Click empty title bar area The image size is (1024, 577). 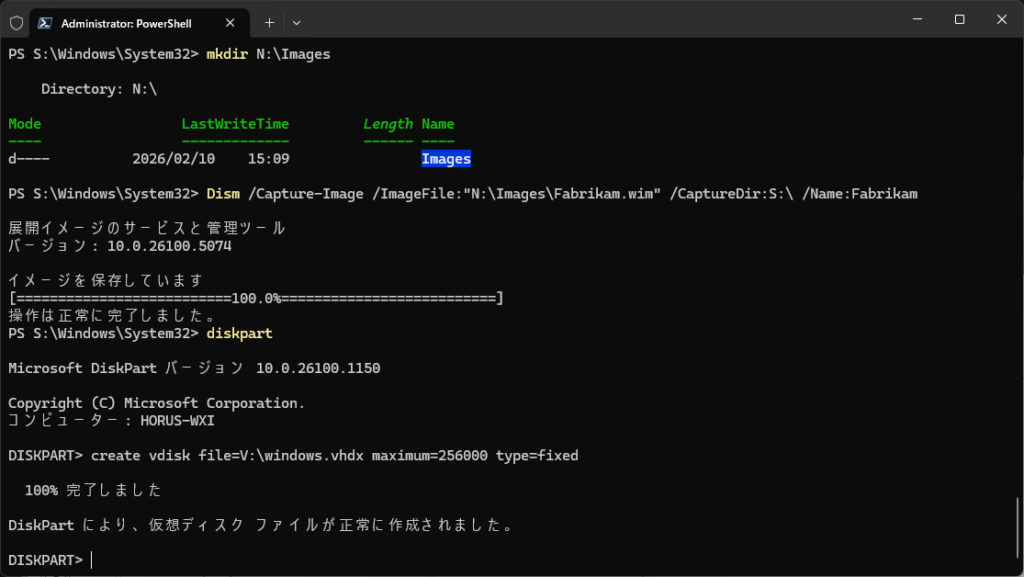600,20
